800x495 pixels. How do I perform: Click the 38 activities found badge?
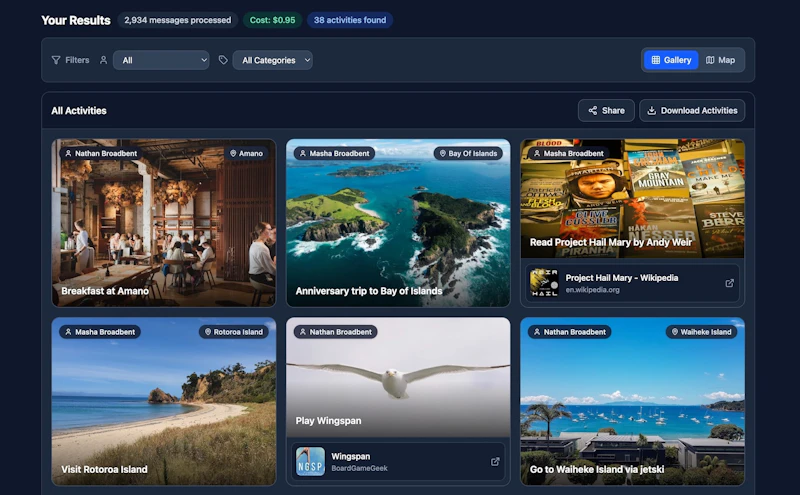350,20
